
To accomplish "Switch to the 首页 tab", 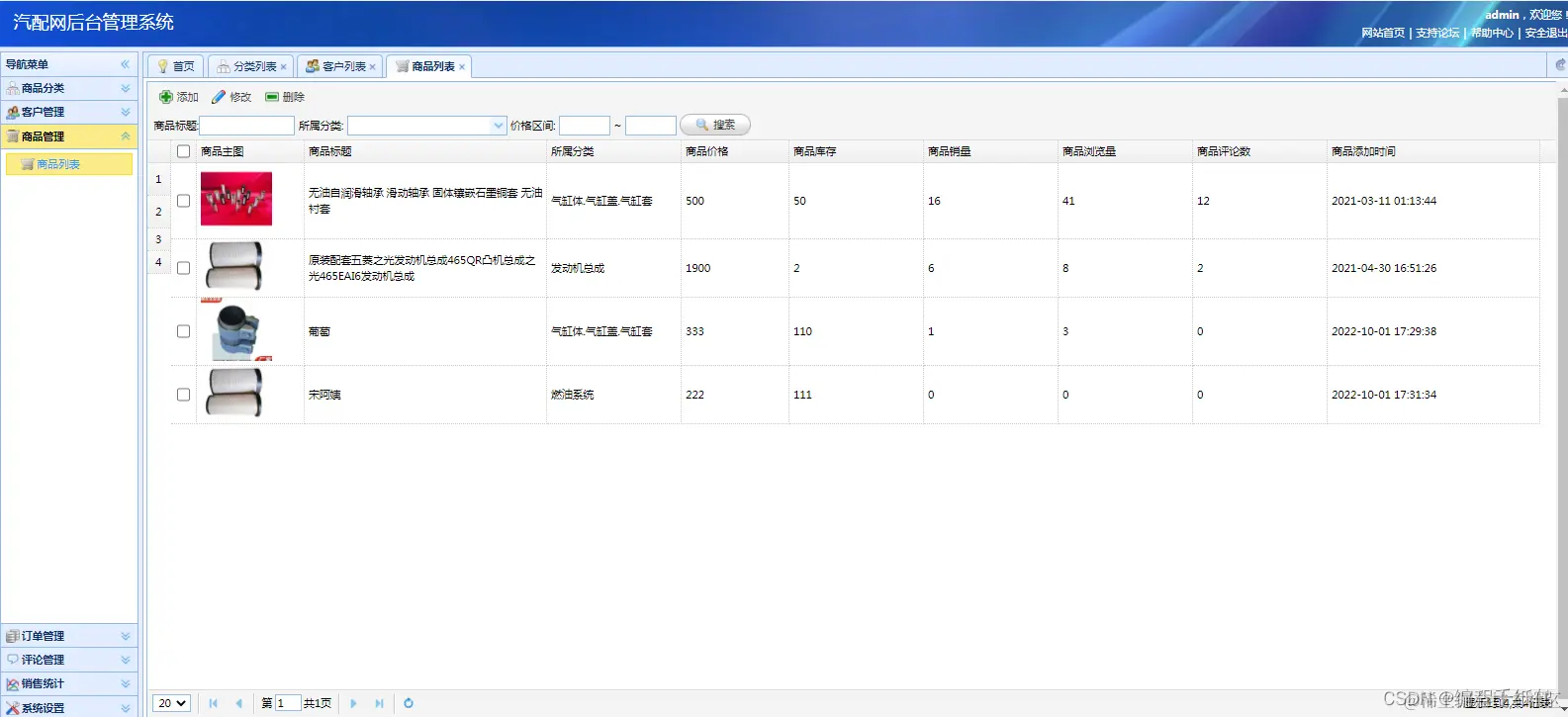I will point(176,66).
